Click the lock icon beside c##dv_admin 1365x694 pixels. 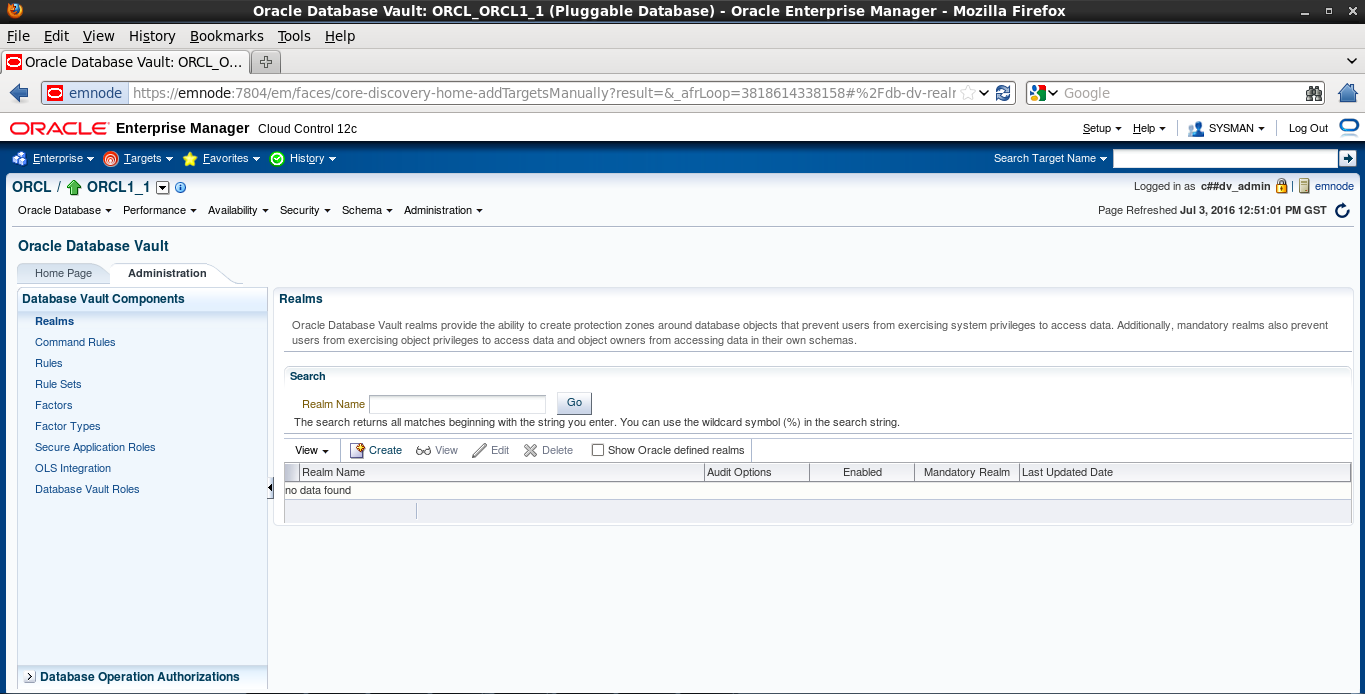1281,186
